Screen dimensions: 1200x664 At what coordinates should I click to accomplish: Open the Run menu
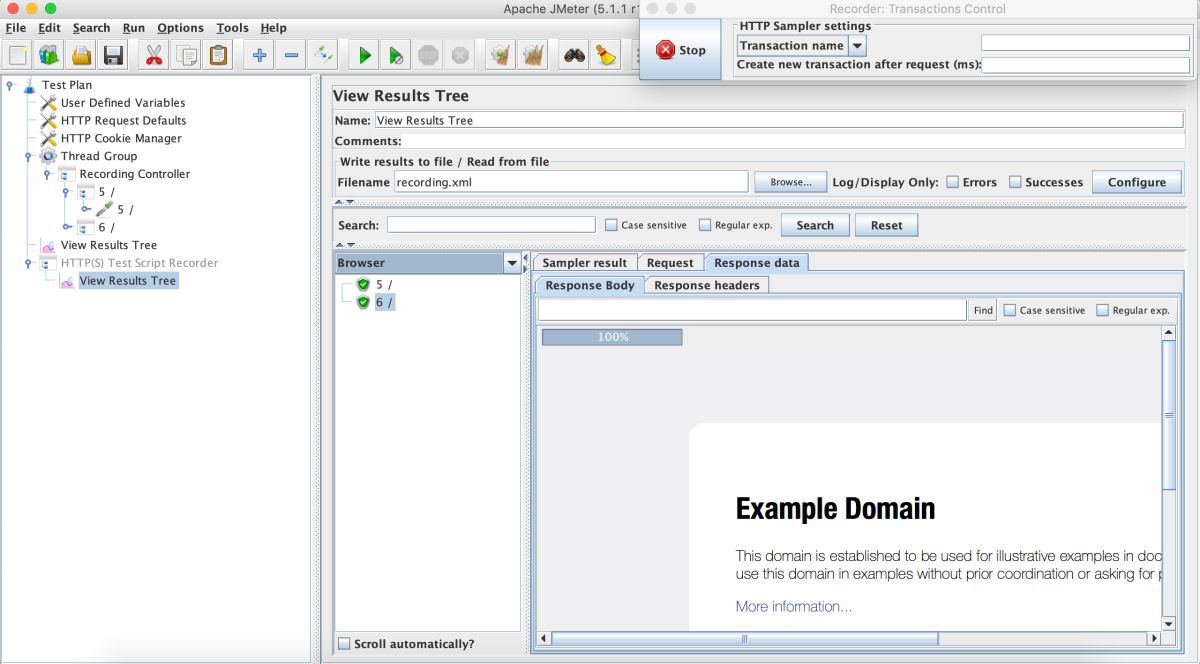coord(134,28)
